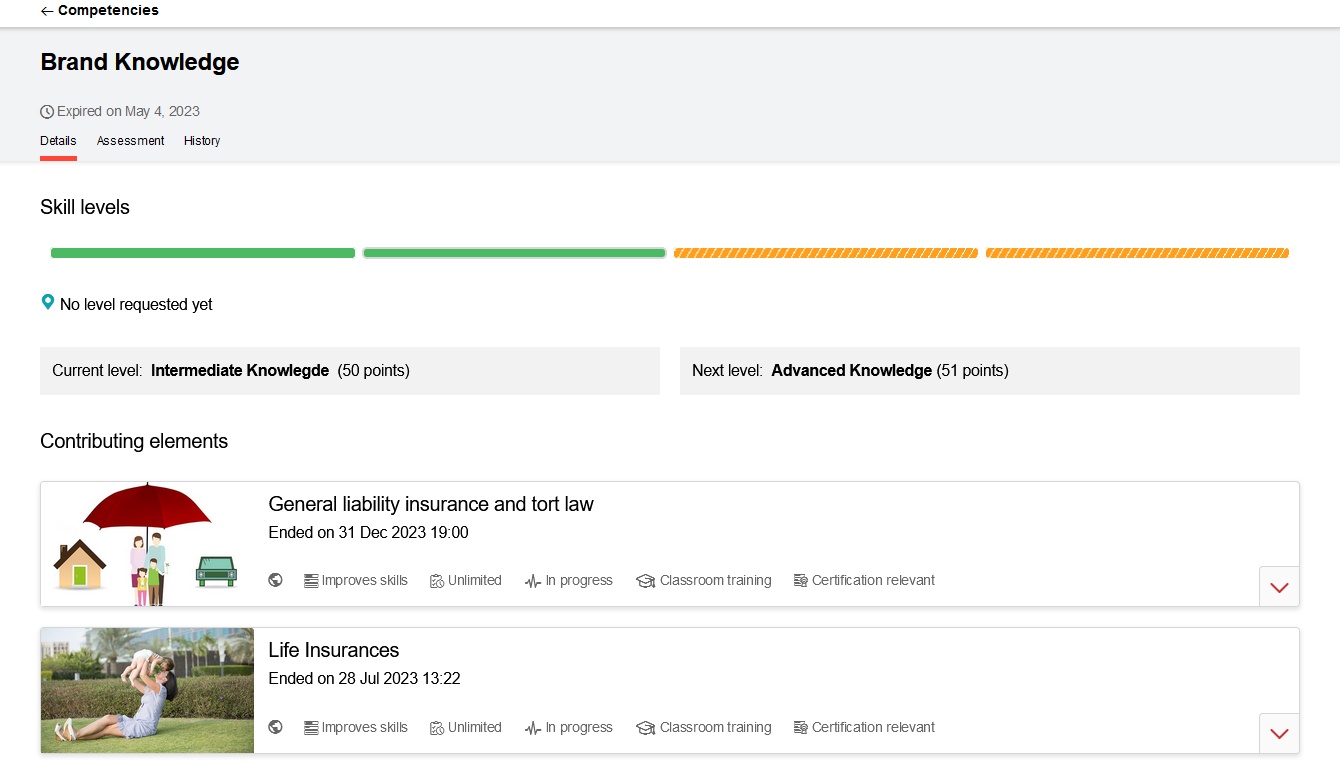Open the History tab
This screenshot has height=762, width=1340.
(202, 141)
